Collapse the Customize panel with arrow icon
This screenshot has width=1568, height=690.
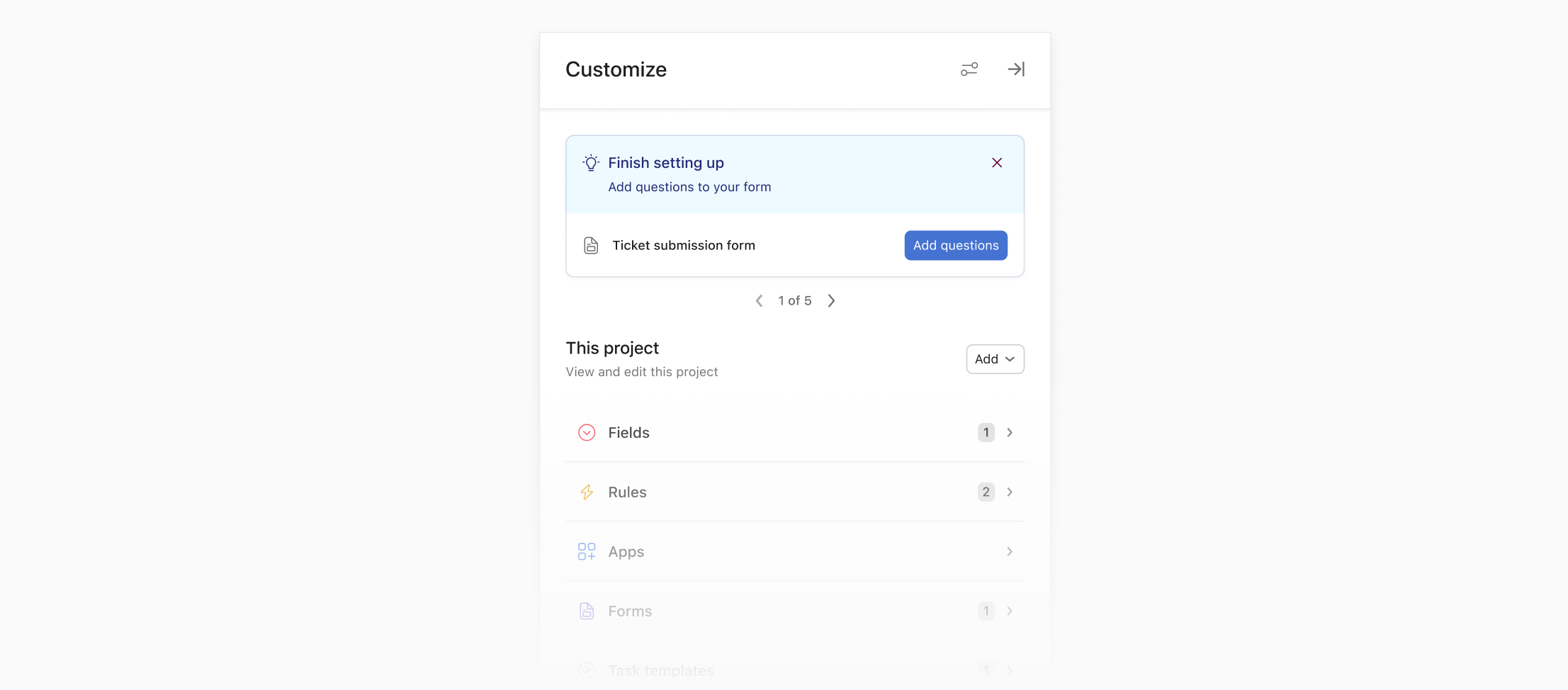point(1016,69)
